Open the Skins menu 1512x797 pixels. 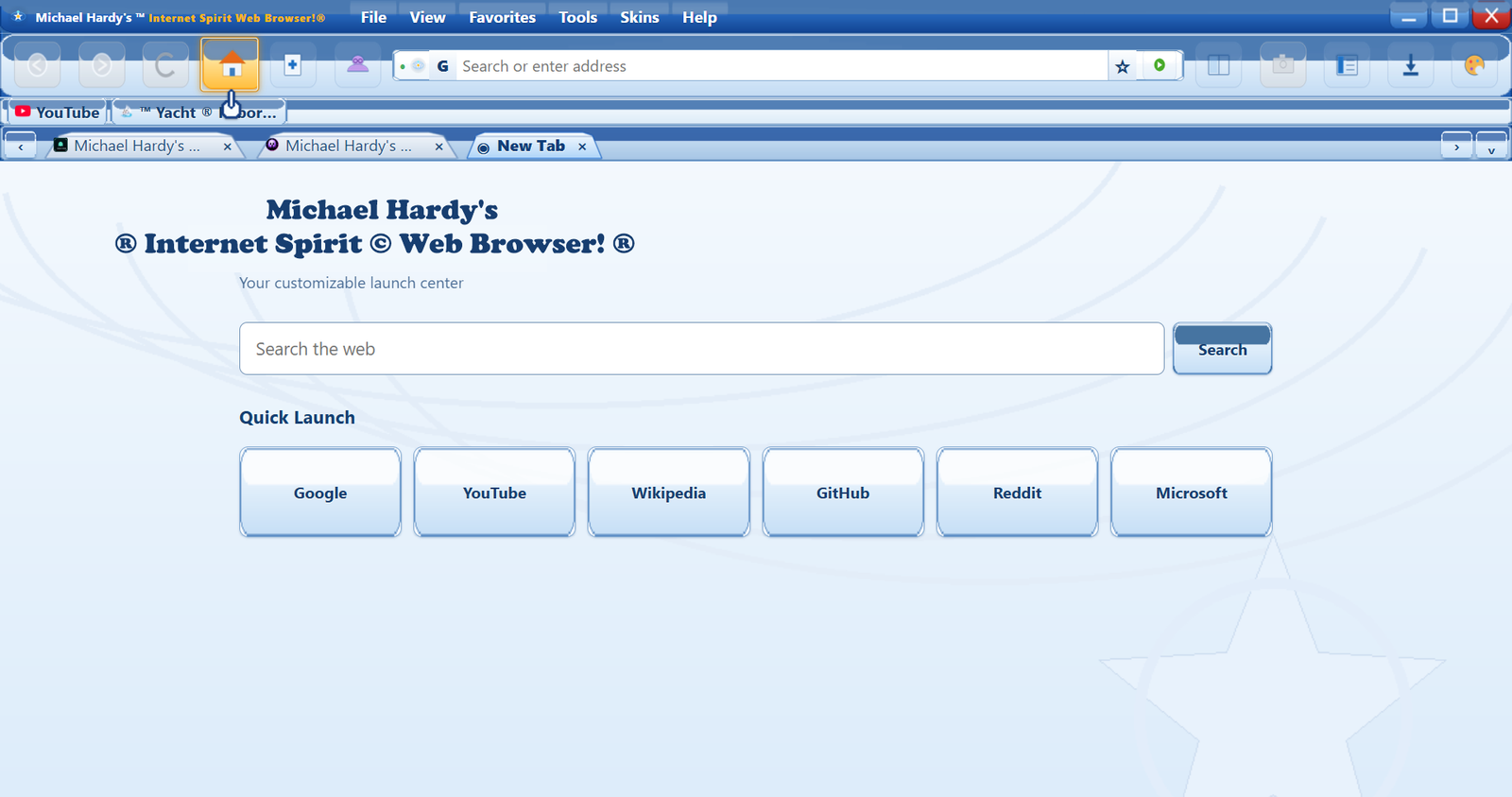coord(639,17)
